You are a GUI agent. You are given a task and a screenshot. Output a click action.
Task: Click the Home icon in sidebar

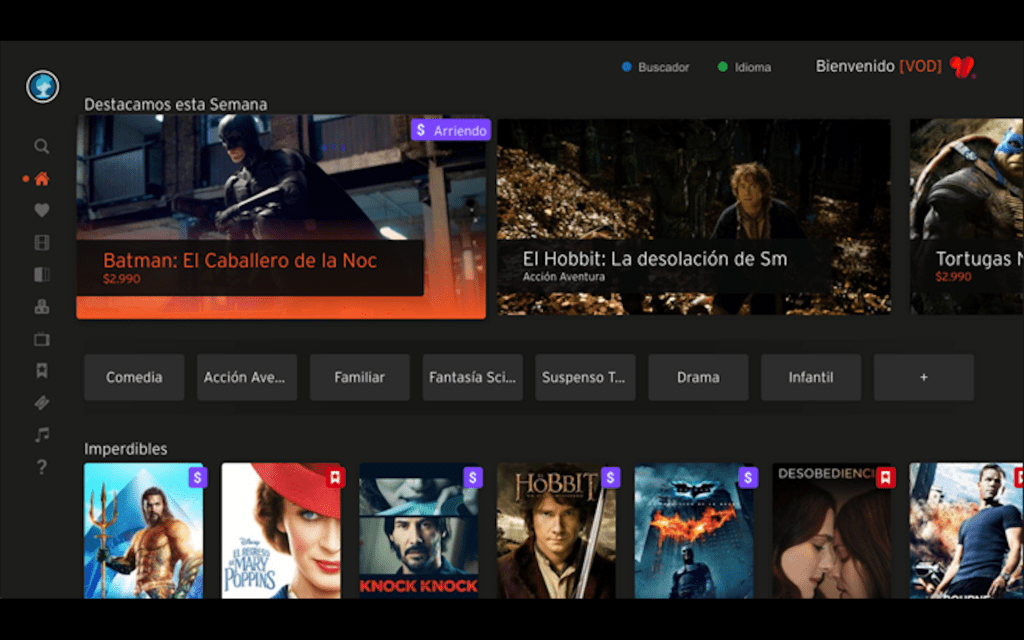[42, 180]
